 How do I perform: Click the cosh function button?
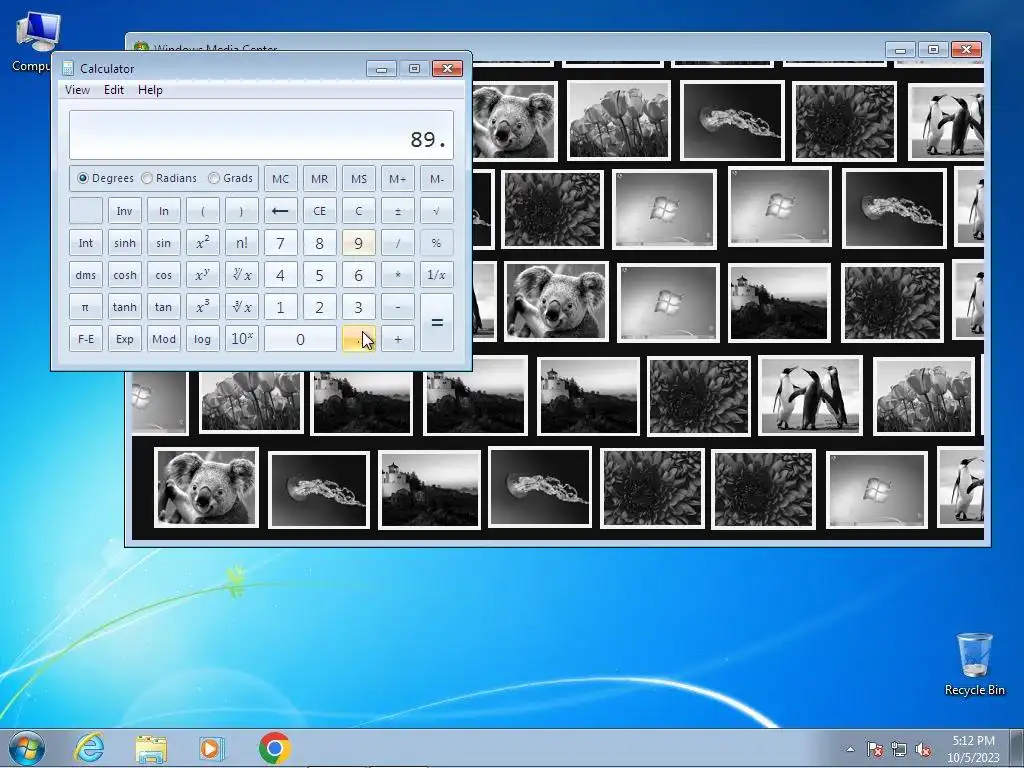pos(124,275)
